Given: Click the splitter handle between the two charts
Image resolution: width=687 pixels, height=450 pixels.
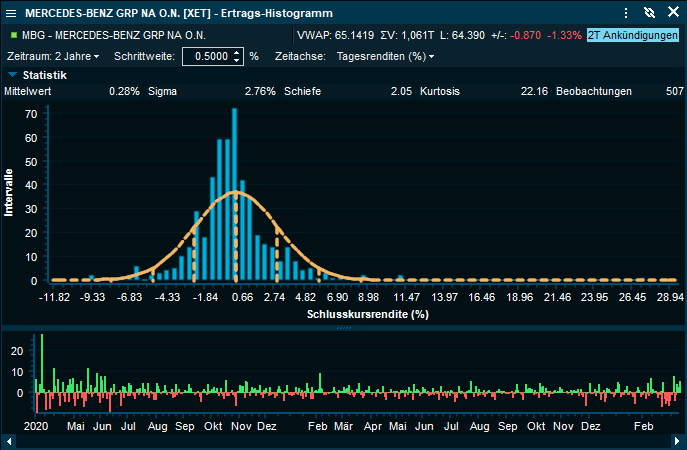Looking at the screenshot, I should coord(343,328).
